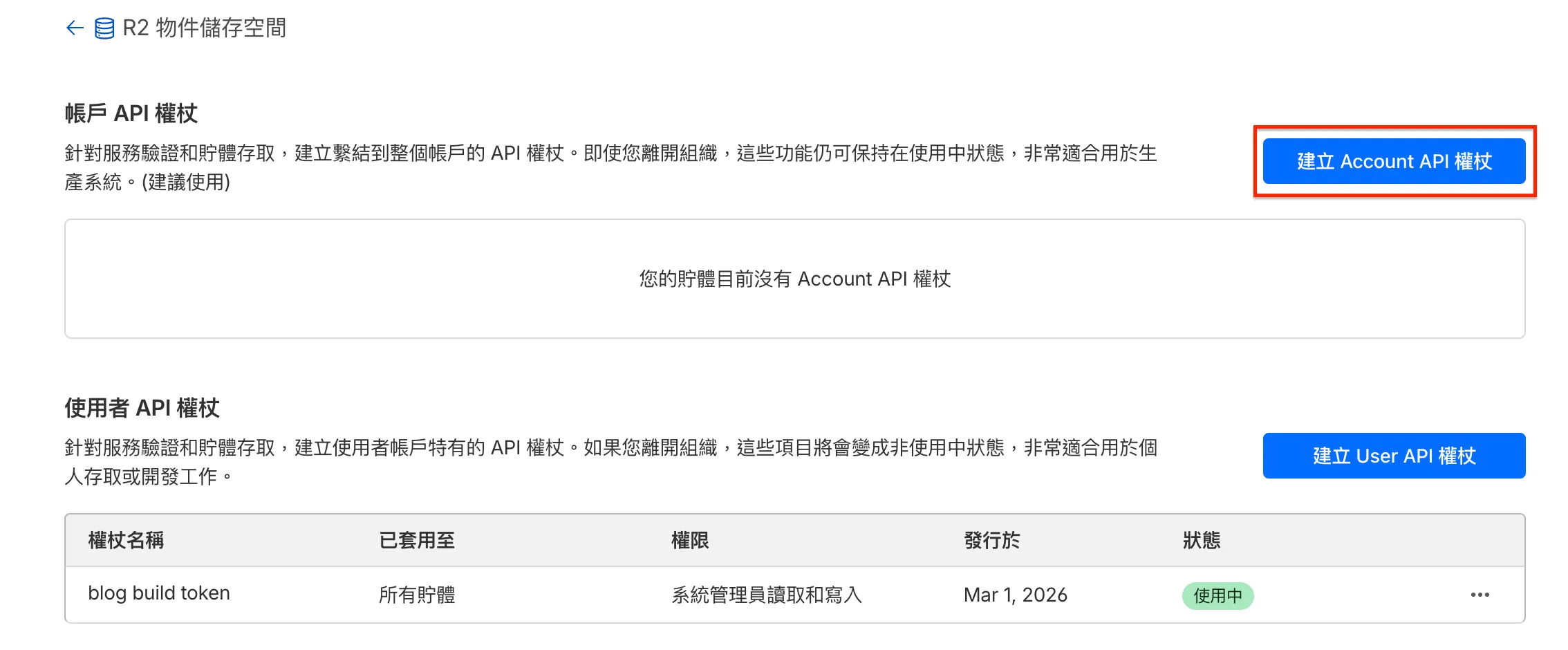This screenshot has height=650, width=1568.
Task: Open three-dot menu for blog build token
Action: click(1480, 595)
